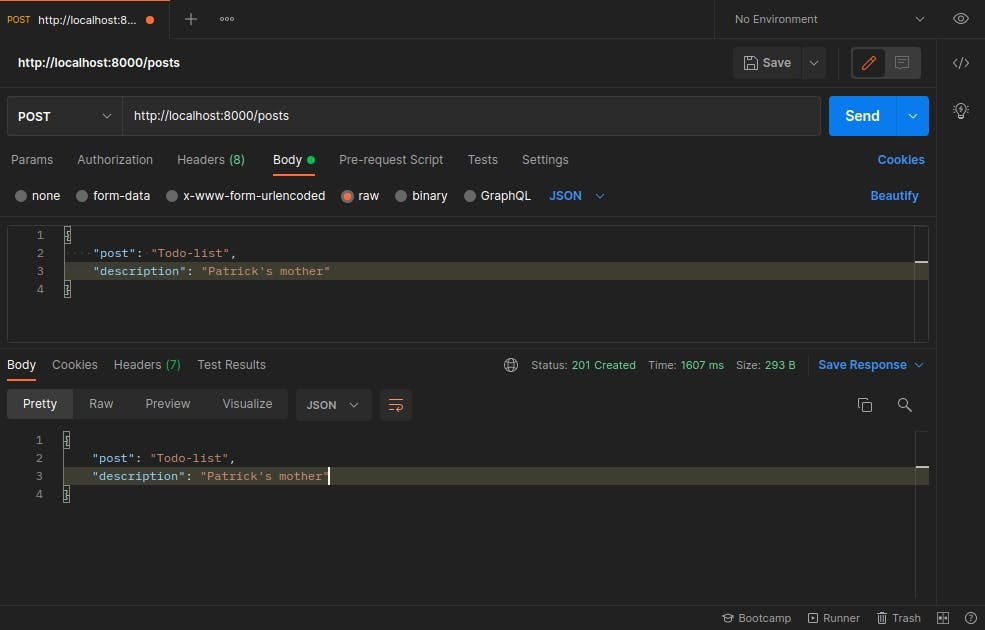
Task: Click the 1607 ms response time
Action: coord(702,365)
